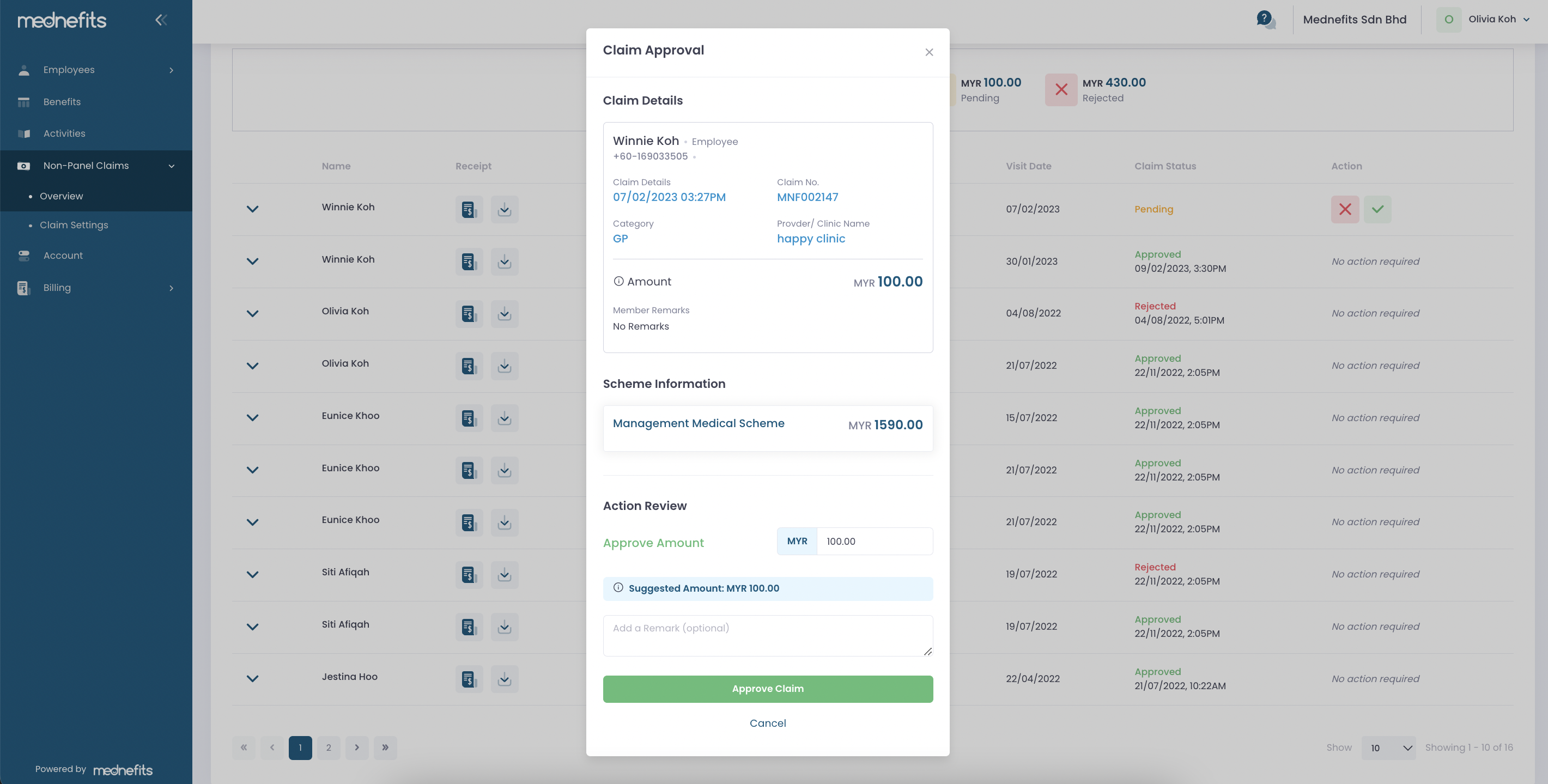This screenshot has width=1548, height=784.
Task: Open the Account sidebar icon
Action: [23, 256]
